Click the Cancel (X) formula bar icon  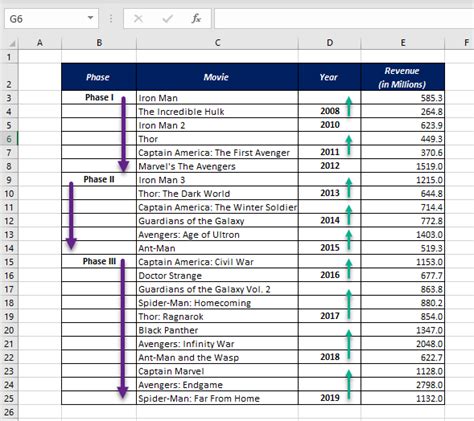point(138,19)
